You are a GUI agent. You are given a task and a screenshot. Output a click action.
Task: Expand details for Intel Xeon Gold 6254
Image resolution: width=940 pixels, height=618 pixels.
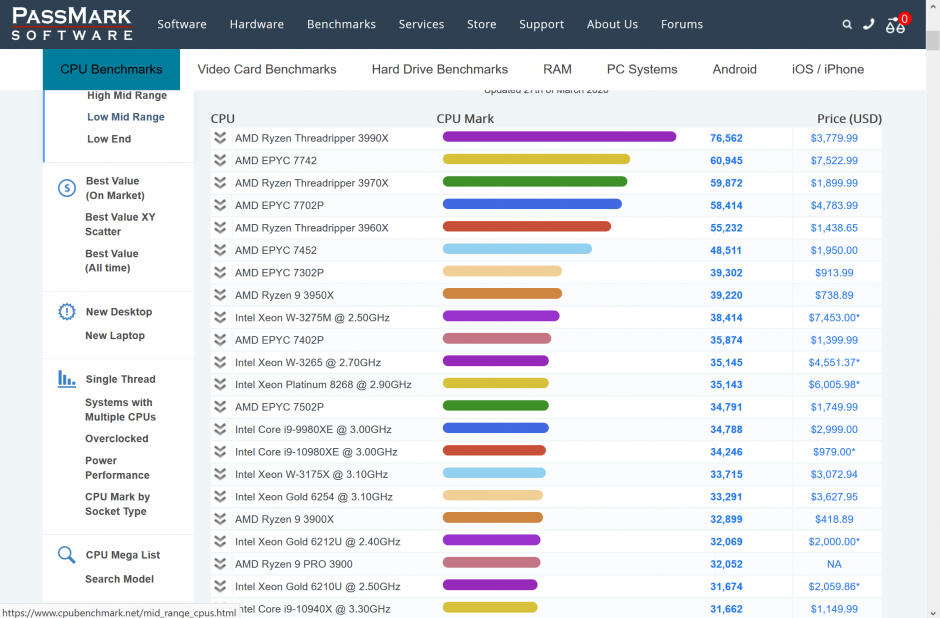(x=220, y=497)
